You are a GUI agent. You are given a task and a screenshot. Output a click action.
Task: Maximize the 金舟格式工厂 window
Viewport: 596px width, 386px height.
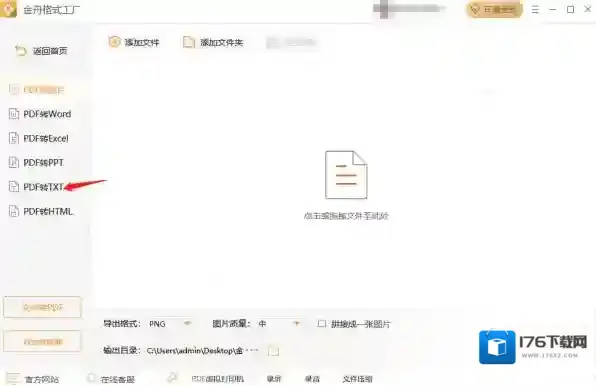tap(571, 9)
